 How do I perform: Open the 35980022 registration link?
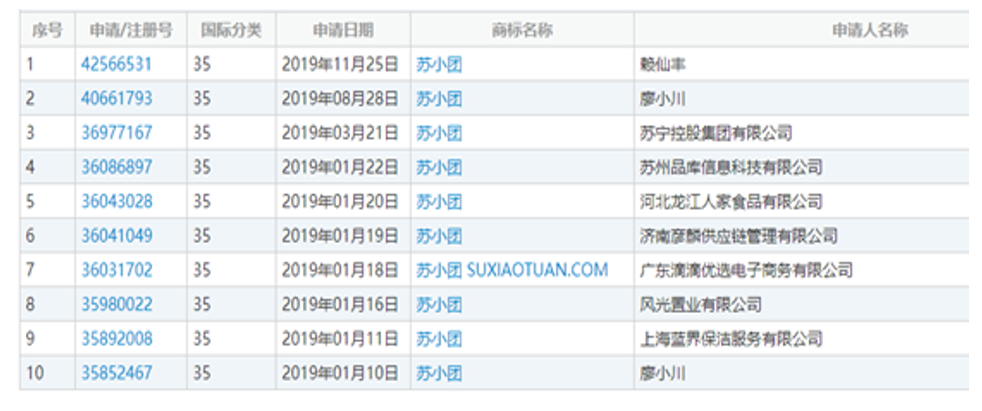116,305
